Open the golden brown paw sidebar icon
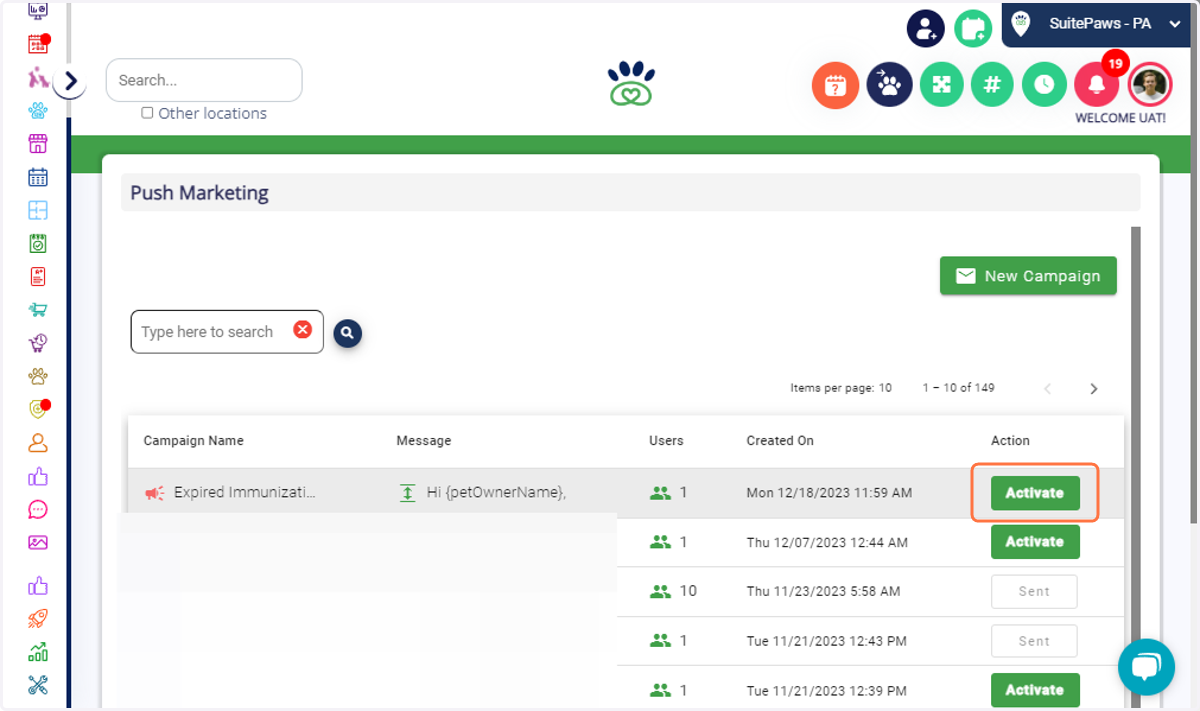This screenshot has width=1200, height=711. coord(38,376)
